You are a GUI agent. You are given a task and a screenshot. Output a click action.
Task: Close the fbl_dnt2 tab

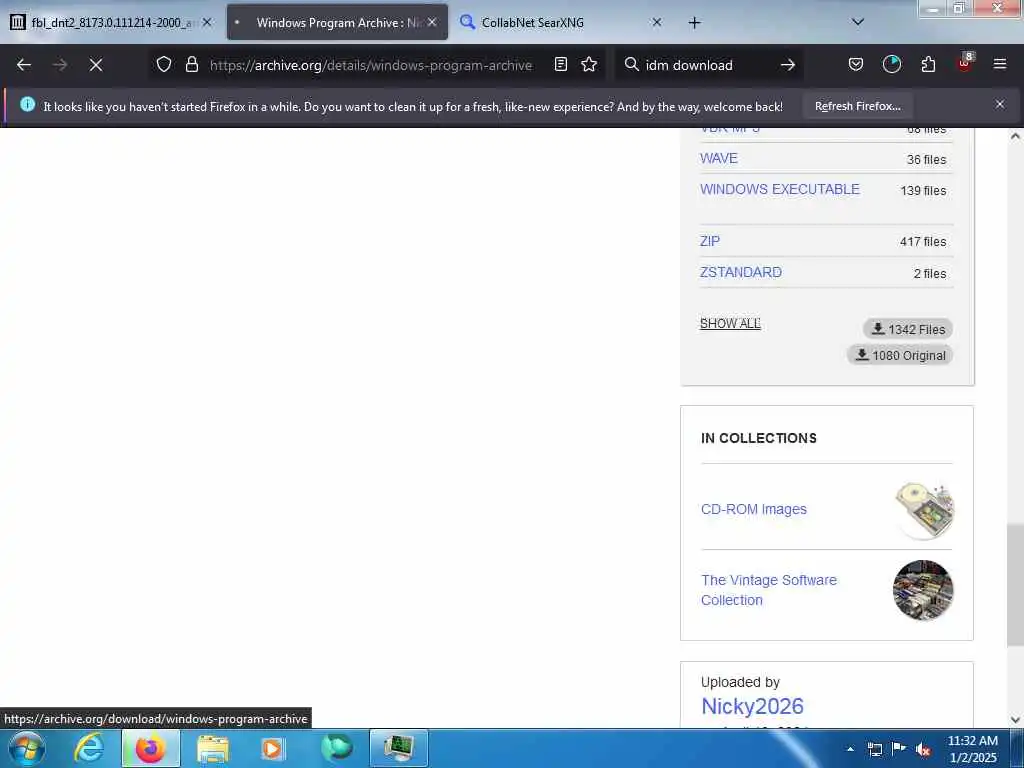pos(207,22)
